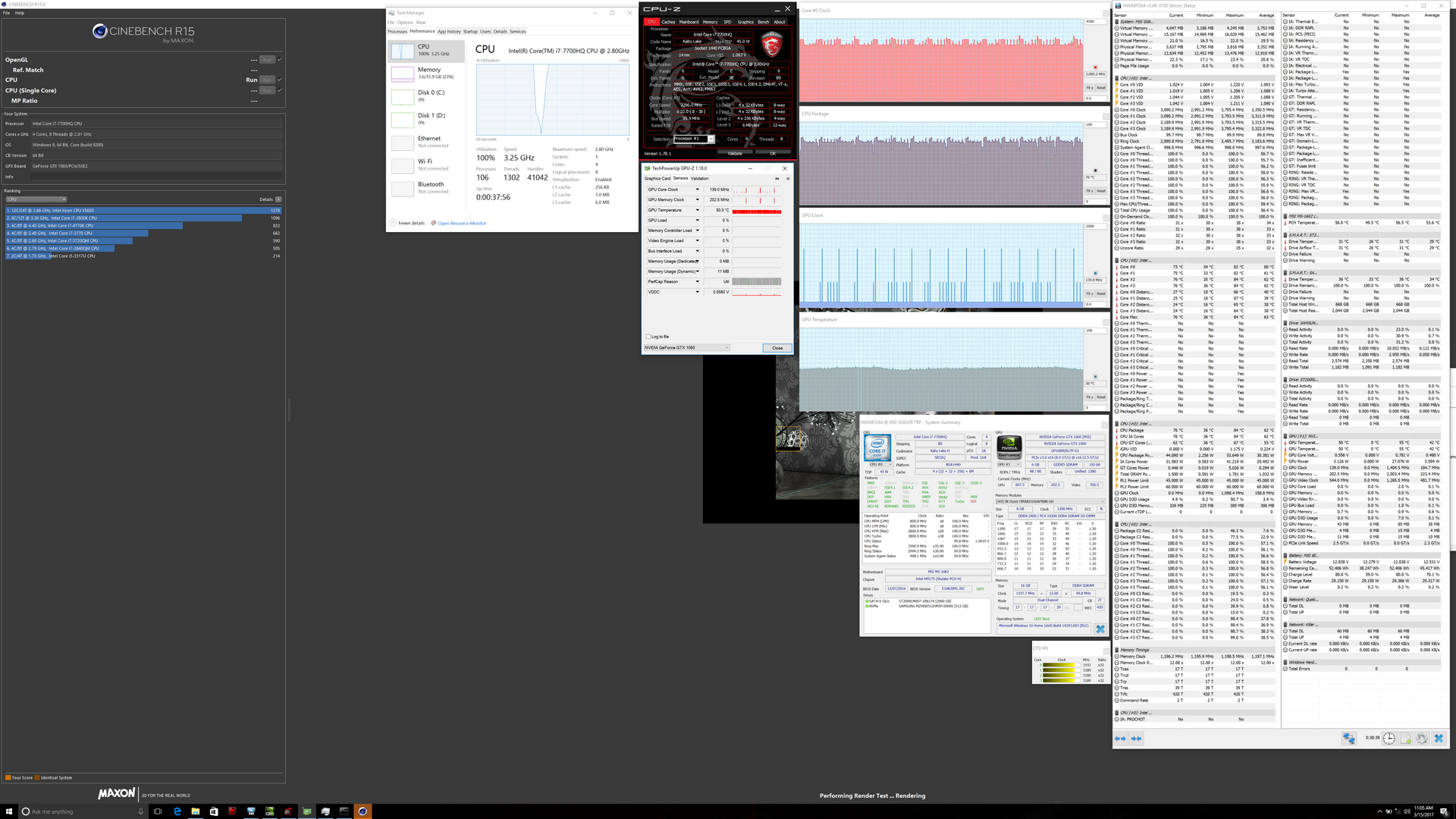The width and height of the screenshot is (1456, 819).
Task: Click the HWiNFO reset clock icon
Action: tap(1389, 738)
